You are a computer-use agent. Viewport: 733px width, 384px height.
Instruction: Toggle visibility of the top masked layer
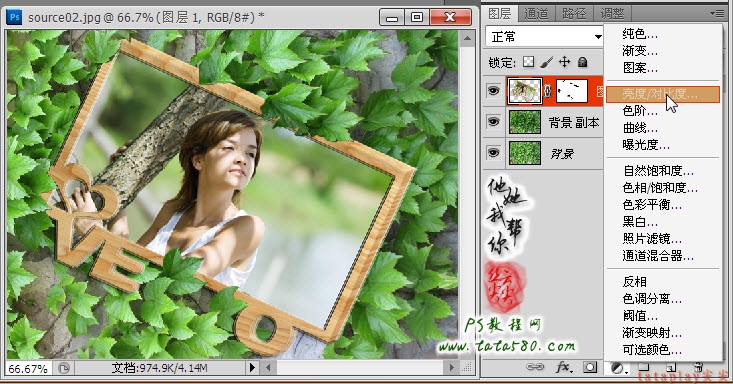coord(493,91)
